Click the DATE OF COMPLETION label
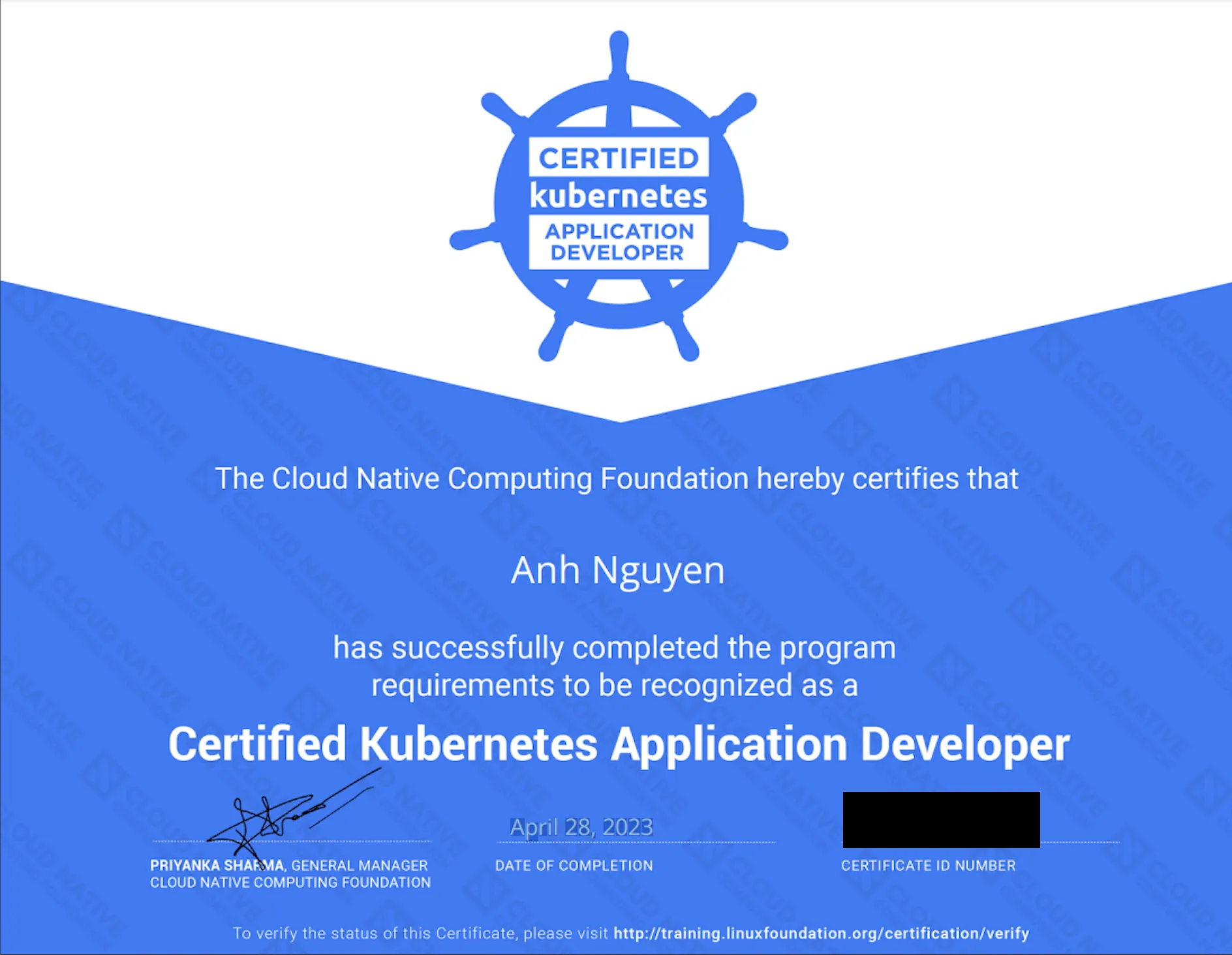Screen dimensions: 1232x955 (574, 866)
